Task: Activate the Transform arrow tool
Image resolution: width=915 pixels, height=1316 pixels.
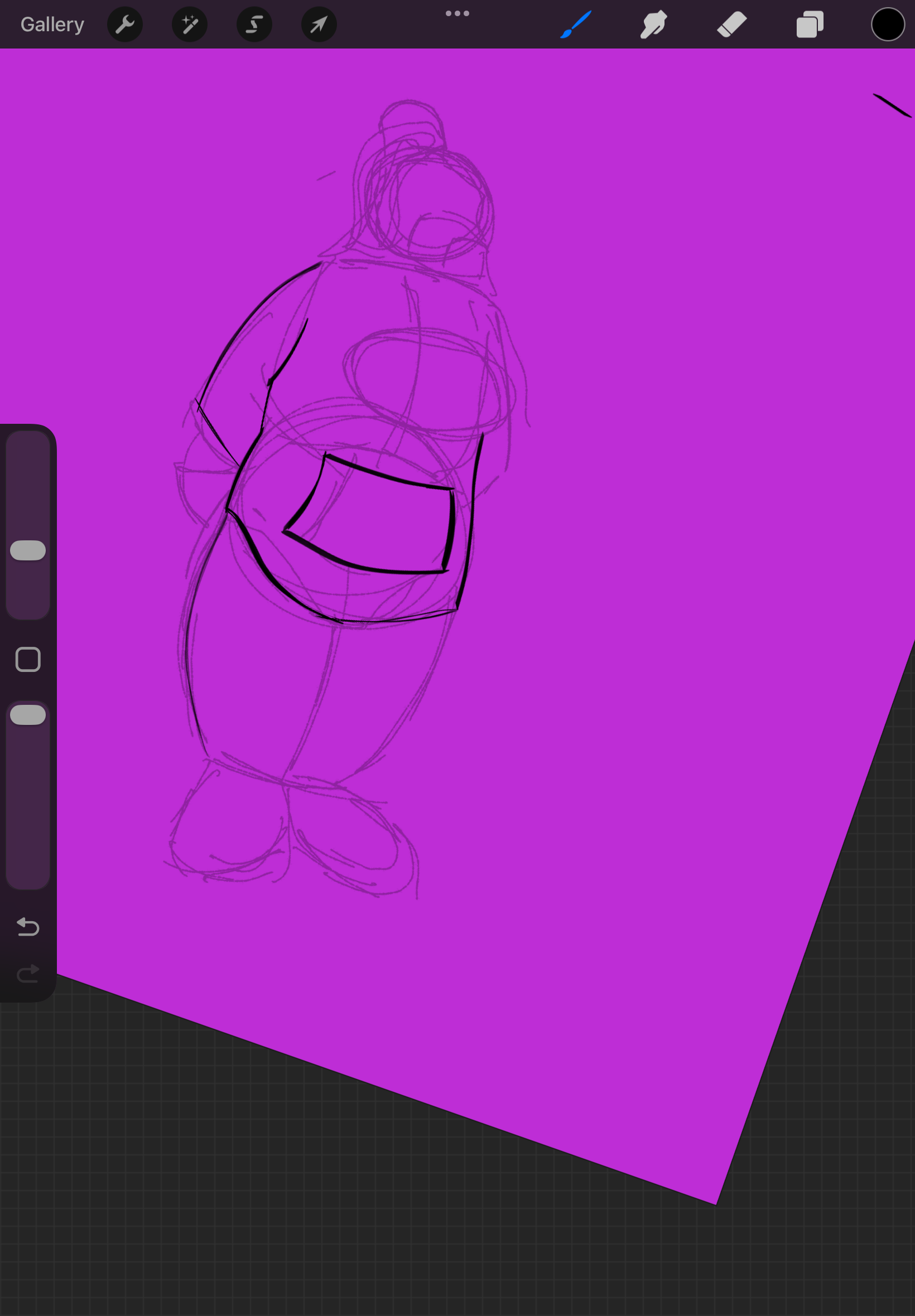Action: tap(319, 25)
